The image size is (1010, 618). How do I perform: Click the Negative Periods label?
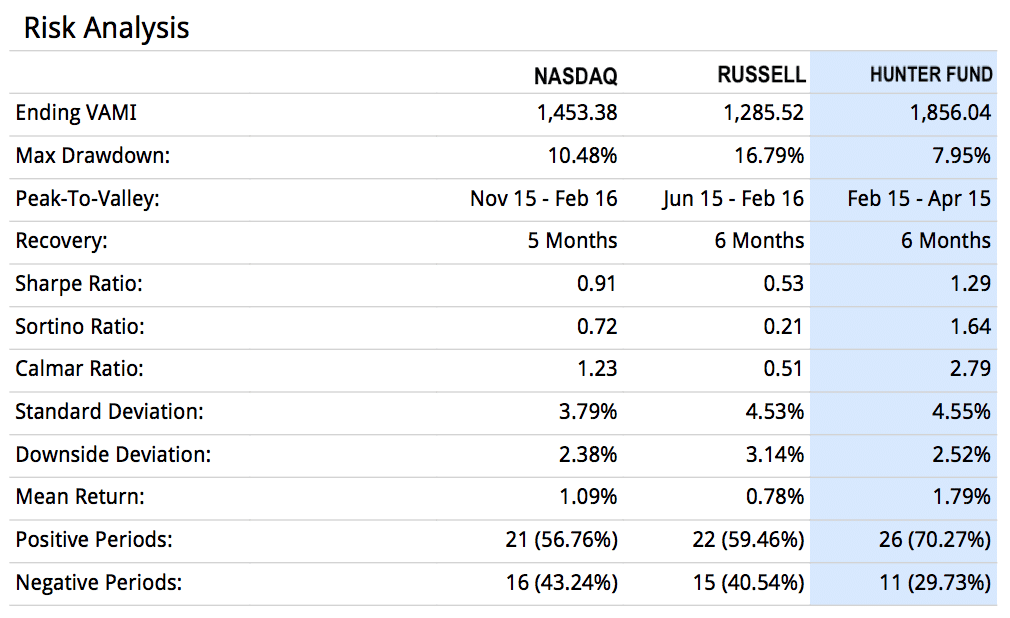pos(99,583)
